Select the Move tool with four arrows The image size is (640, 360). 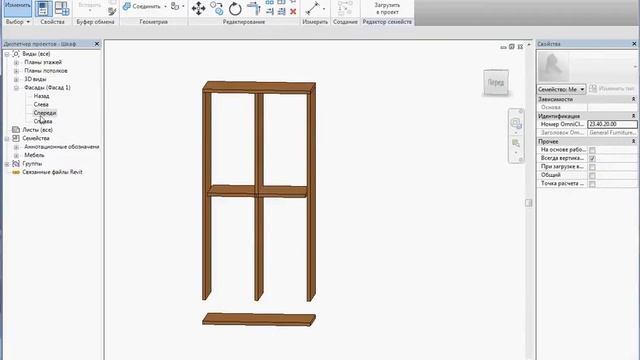pos(198,9)
